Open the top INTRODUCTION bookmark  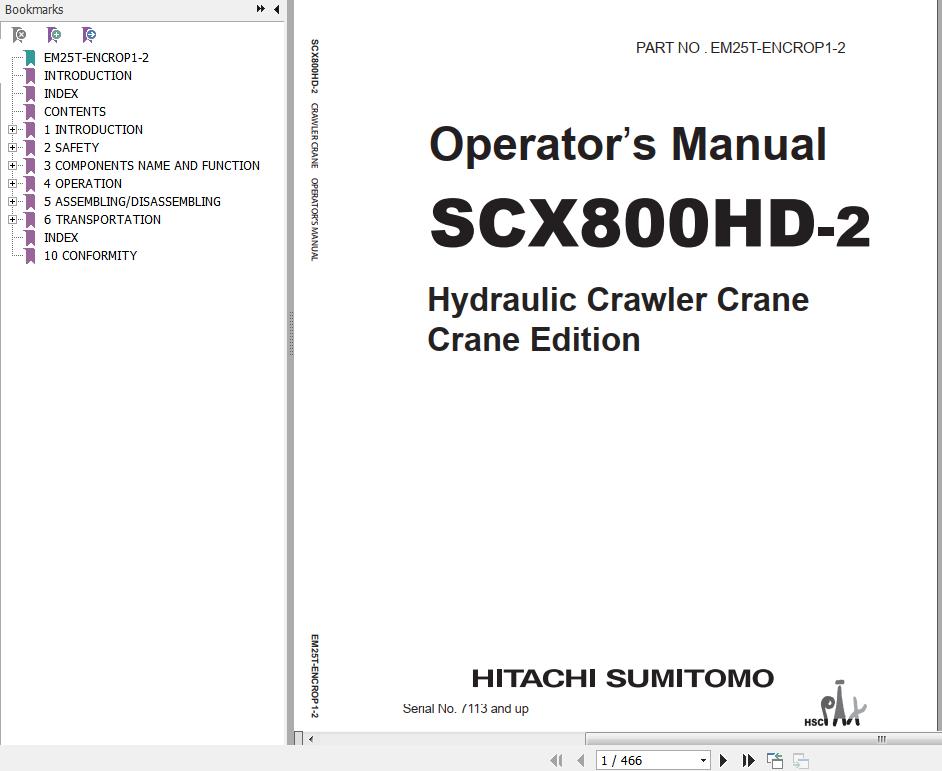(x=88, y=76)
